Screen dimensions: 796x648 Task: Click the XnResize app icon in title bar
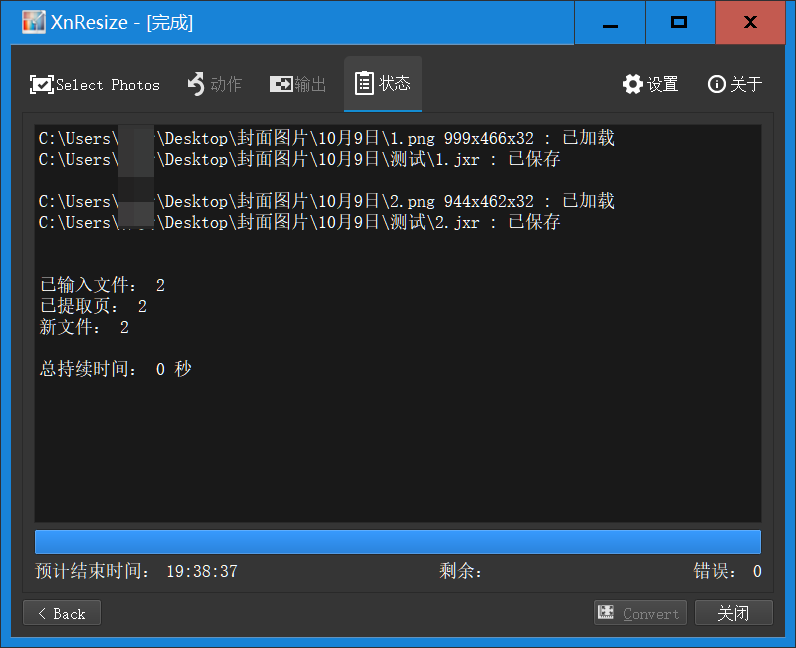click(x=34, y=22)
